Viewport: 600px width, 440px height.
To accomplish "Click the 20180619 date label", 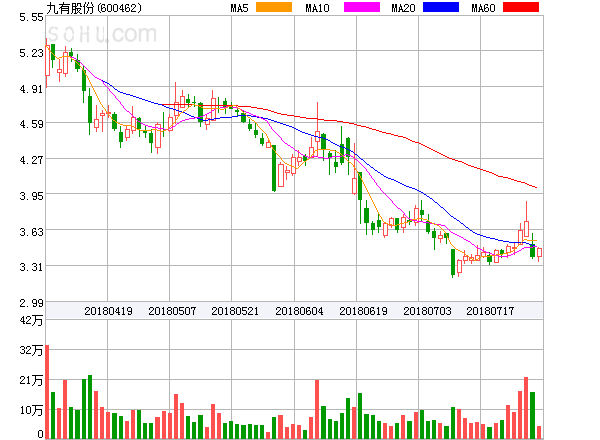I will click(x=363, y=311).
